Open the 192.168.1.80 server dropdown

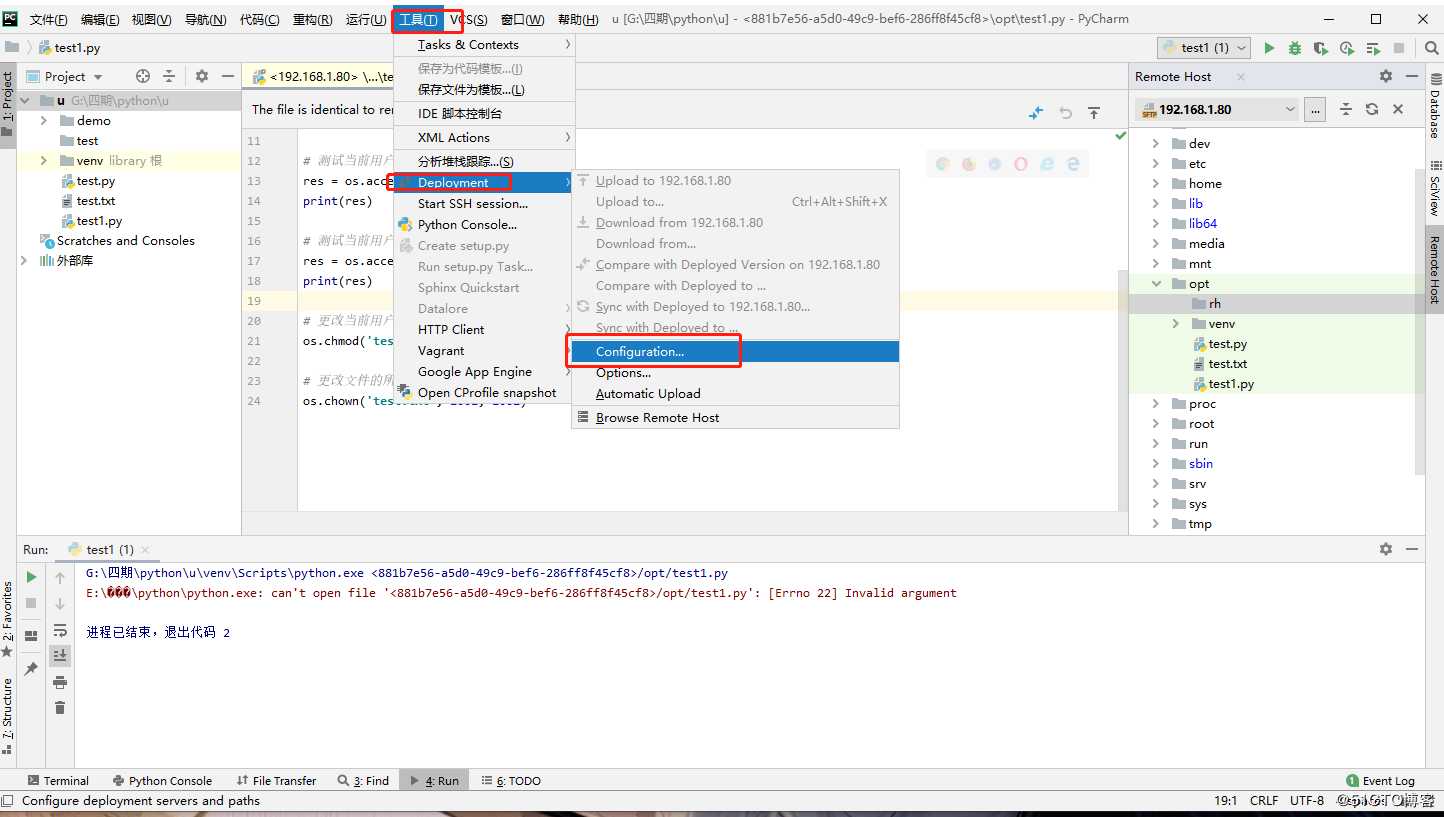point(1217,109)
